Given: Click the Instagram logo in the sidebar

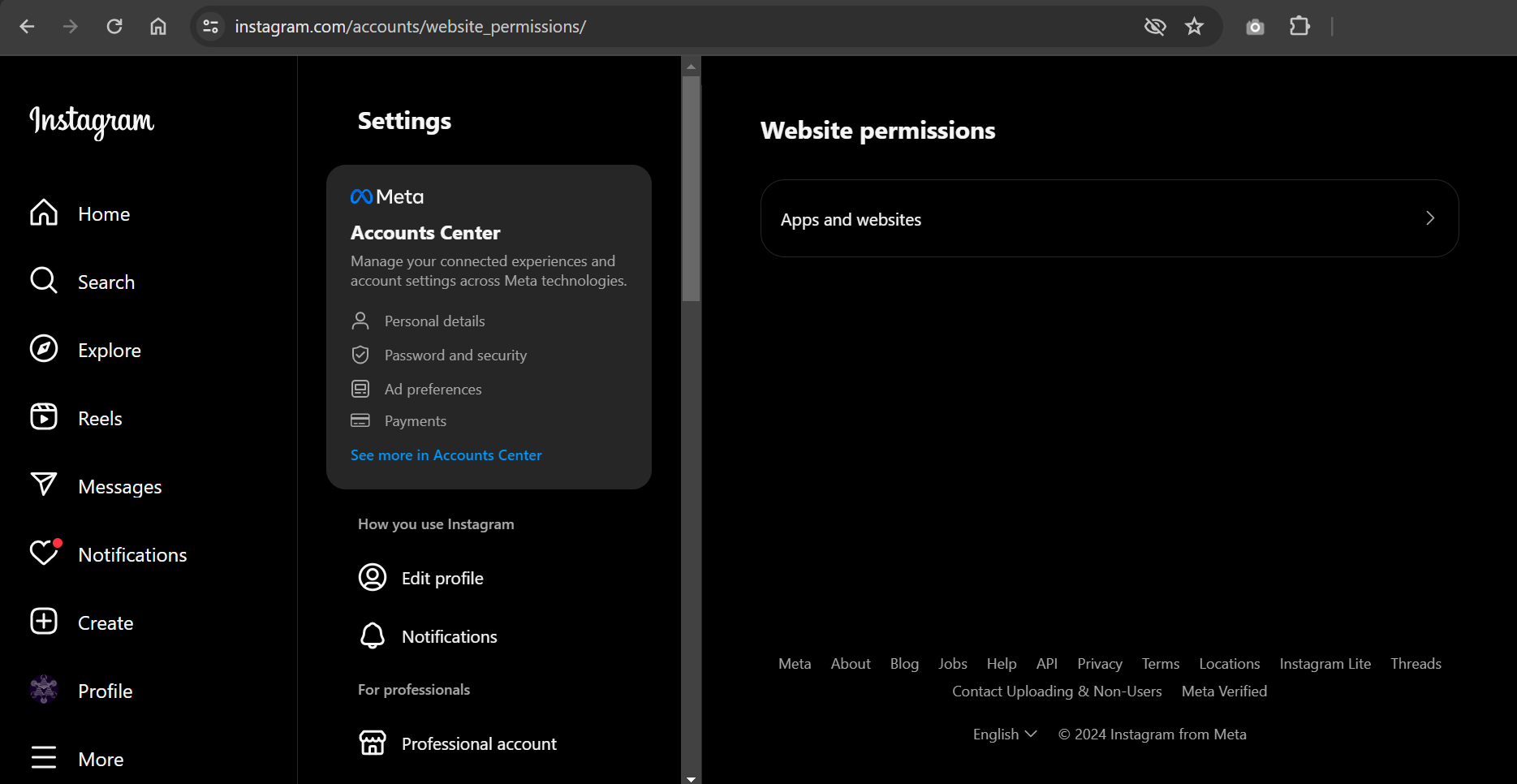Looking at the screenshot, I should point(92,121).
